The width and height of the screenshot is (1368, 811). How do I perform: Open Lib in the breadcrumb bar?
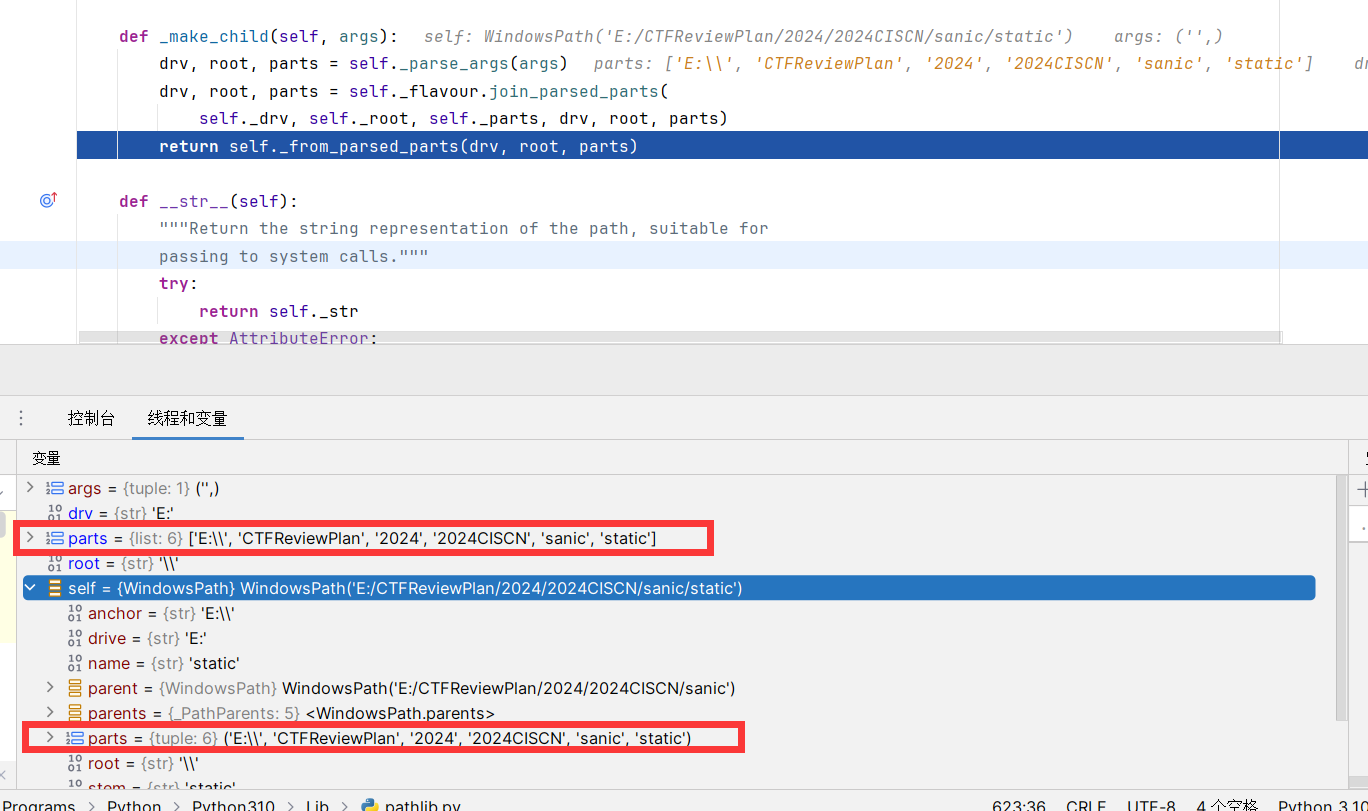(x=317, y=805)
